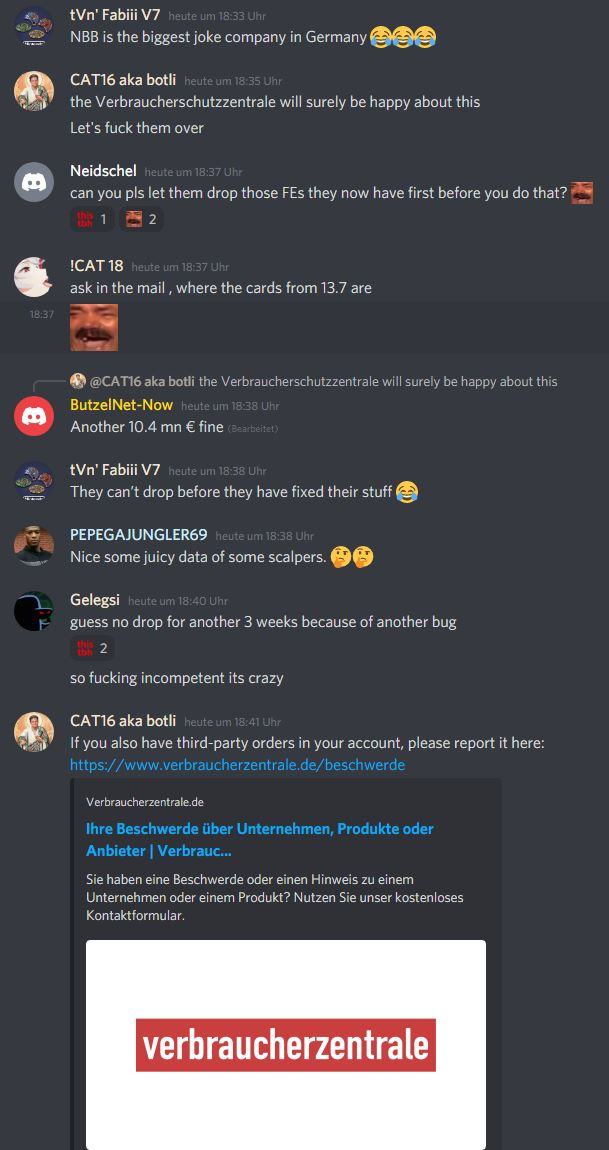The height and width of the screenshot is (1150, 609).
Task: Click the username ButzelNet-Now
Action: point(122,405)
